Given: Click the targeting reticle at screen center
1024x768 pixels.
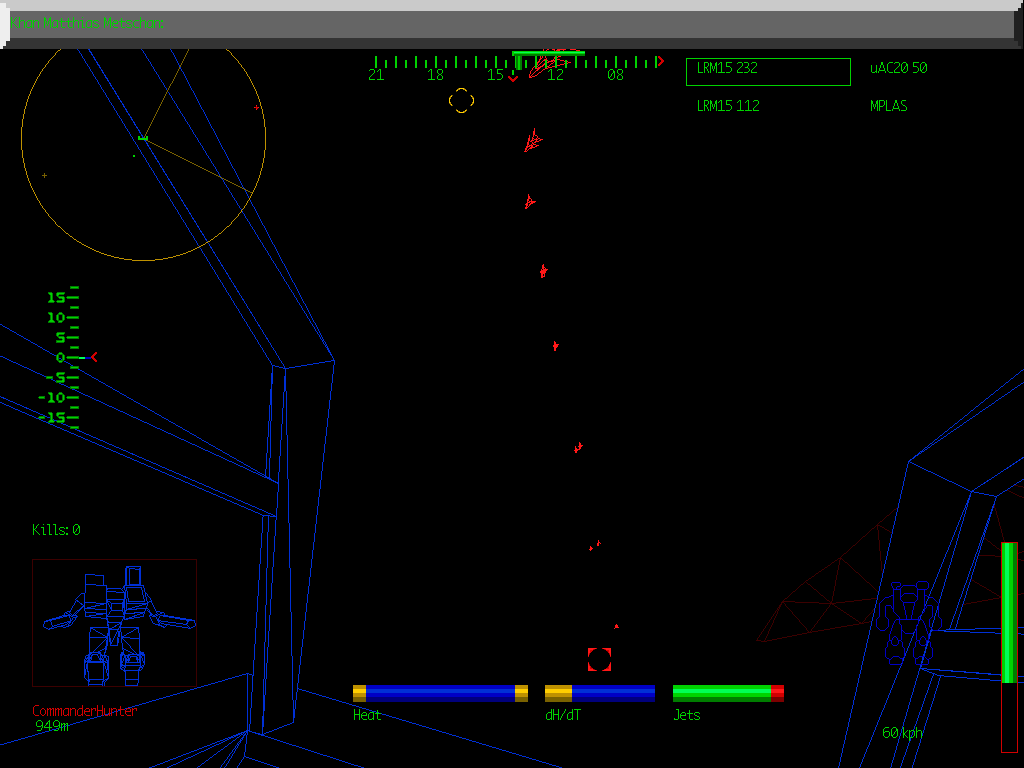Looking at the screenshot, I should tap(461, 101).
